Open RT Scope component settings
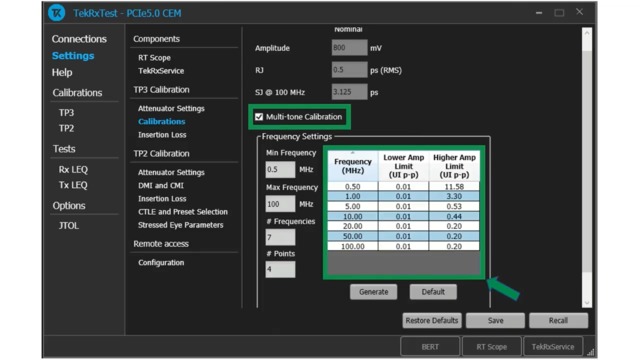 154,58
